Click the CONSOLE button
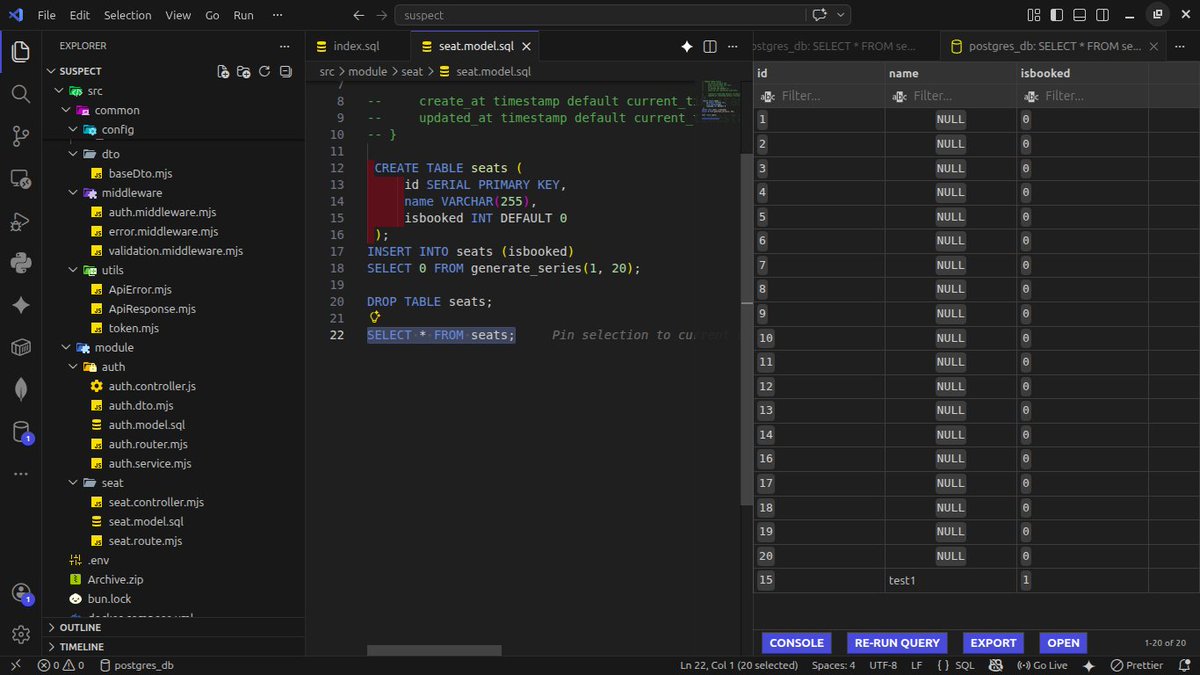 pos(797,643)
